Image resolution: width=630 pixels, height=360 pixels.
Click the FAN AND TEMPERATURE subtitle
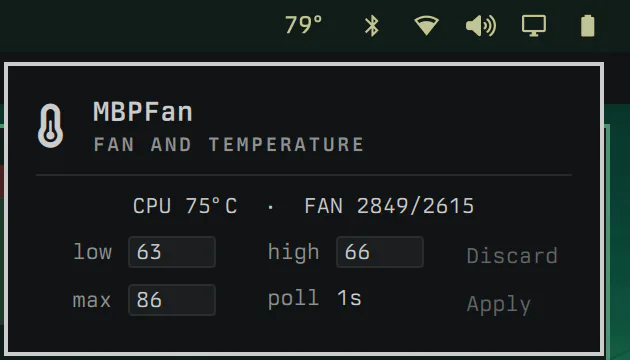[x=229, y=145]
